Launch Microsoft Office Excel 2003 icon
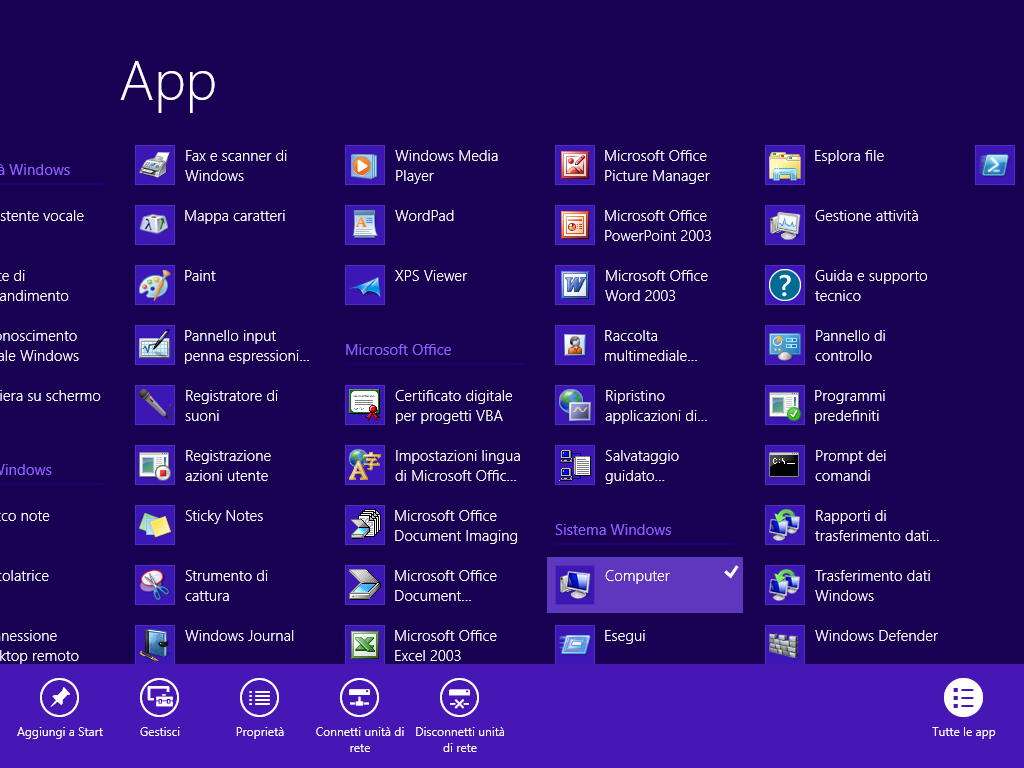This screenshot has width=1024, height=768. coord(365,645)
